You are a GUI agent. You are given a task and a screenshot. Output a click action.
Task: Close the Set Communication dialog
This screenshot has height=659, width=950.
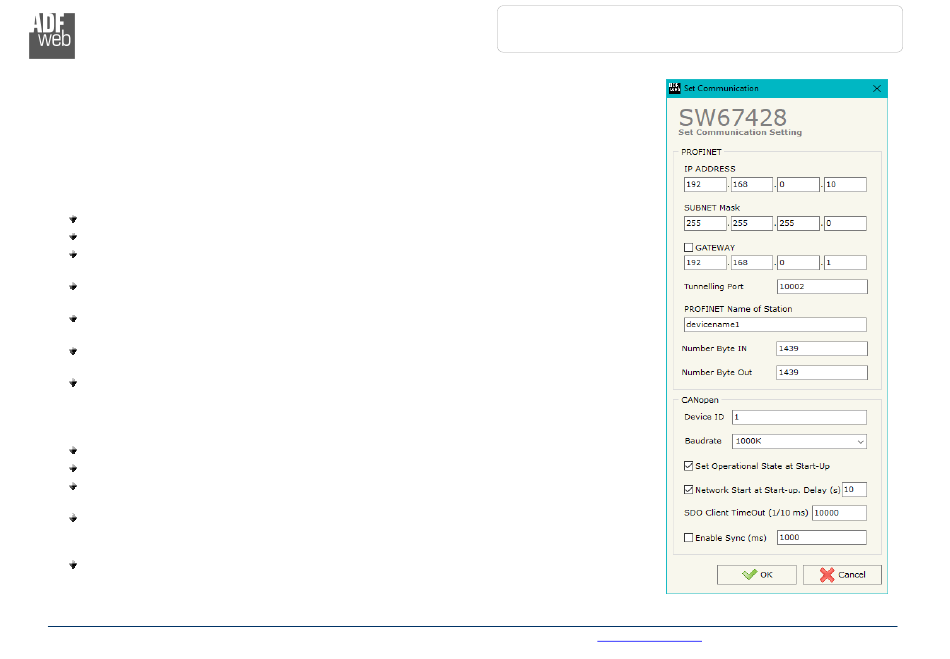pos(876,89)
